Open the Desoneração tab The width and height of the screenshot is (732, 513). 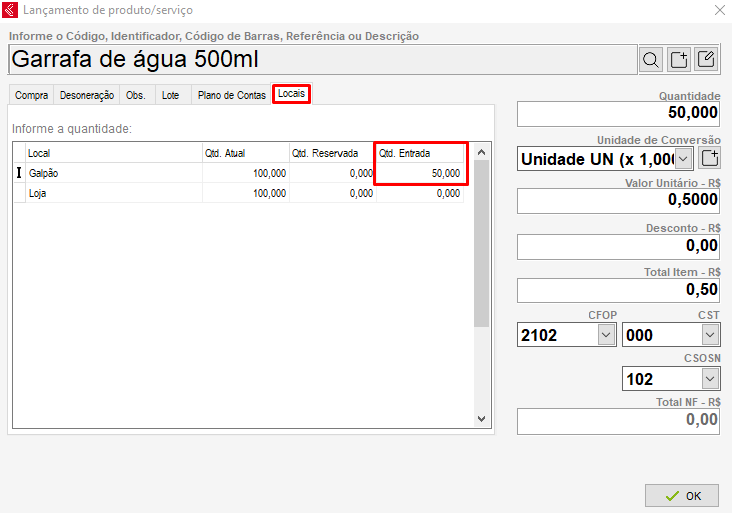[87, 95]
